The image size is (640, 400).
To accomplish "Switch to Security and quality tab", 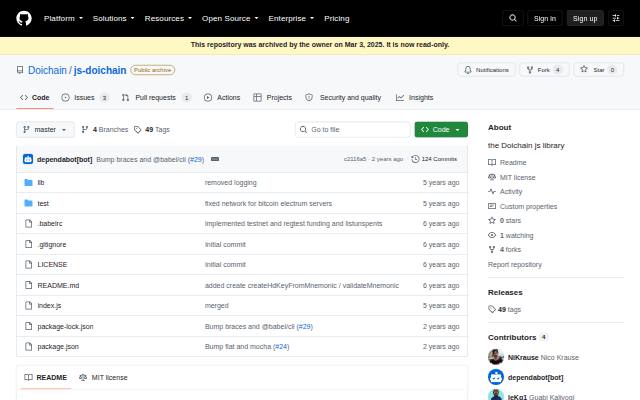I will pos(343,98).
